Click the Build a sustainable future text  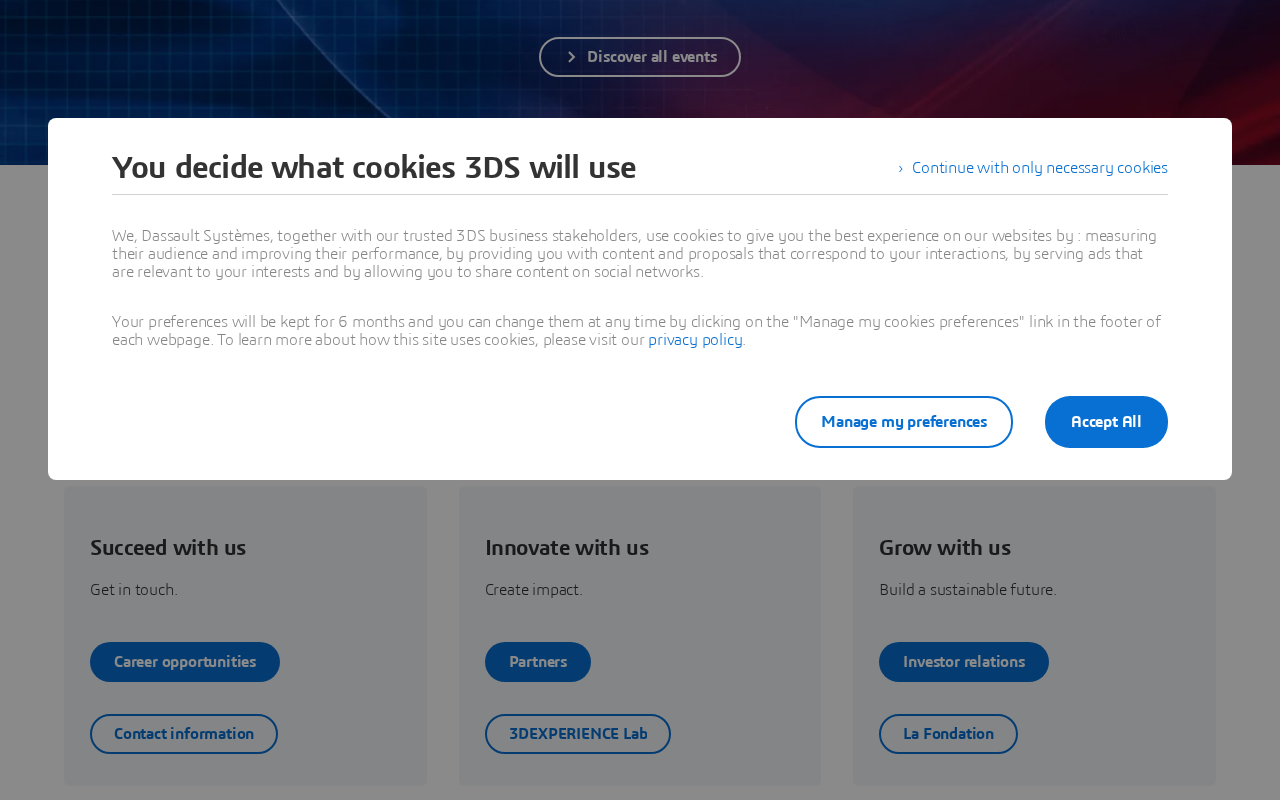coord(968,590)
